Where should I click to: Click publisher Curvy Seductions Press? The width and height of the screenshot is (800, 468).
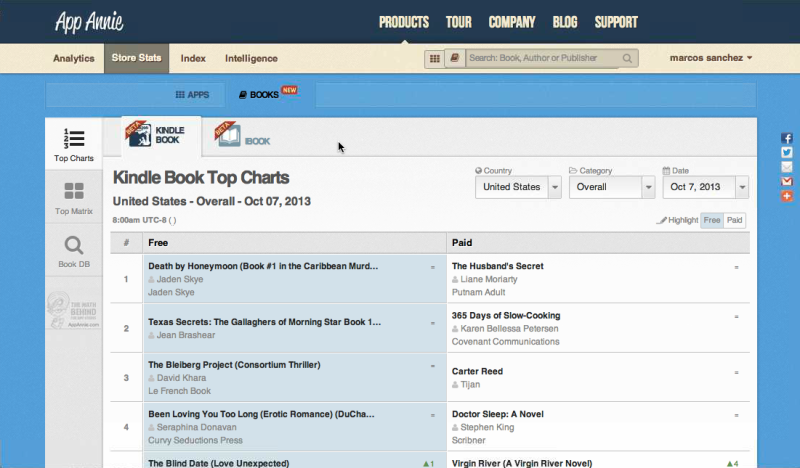pos(195,440)
